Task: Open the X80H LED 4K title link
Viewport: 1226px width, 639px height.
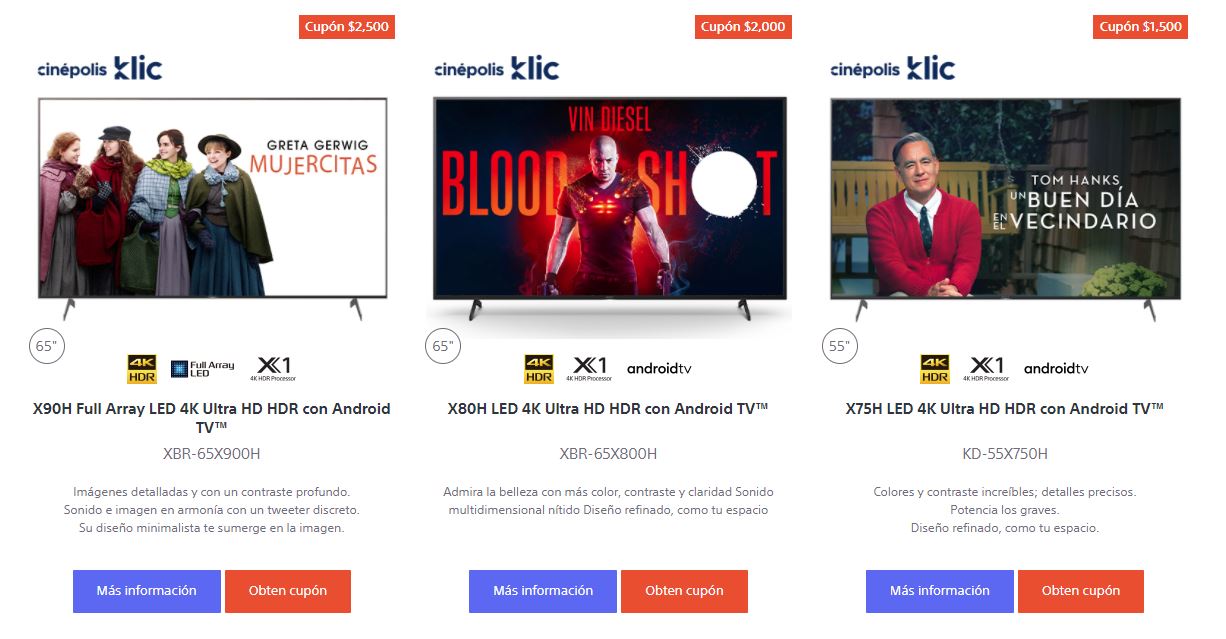Action: (x=608, y=409)
